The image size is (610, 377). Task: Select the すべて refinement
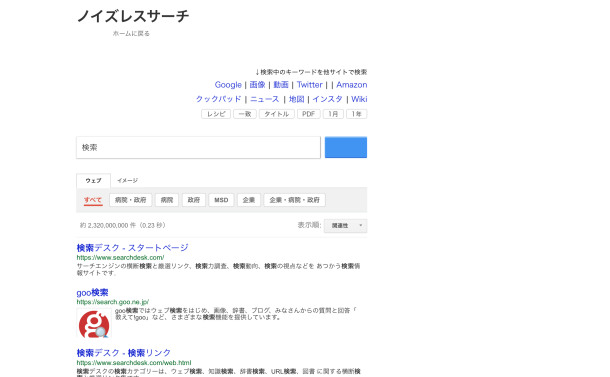pyautogui.click(x=93, y=200)
